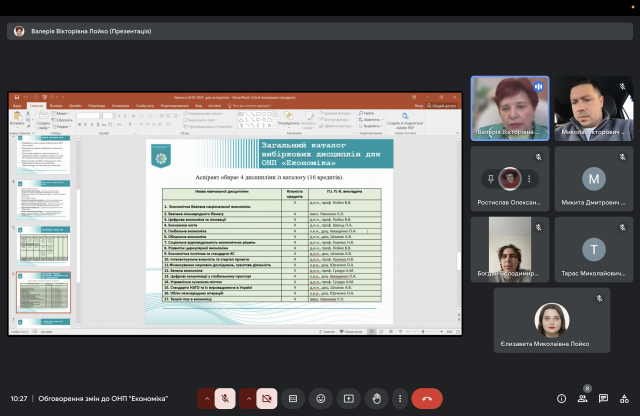Click Єлизавета Миколаївна Лойко's participant tile
The width and height of the screenshot is (640, 416).
552,322
